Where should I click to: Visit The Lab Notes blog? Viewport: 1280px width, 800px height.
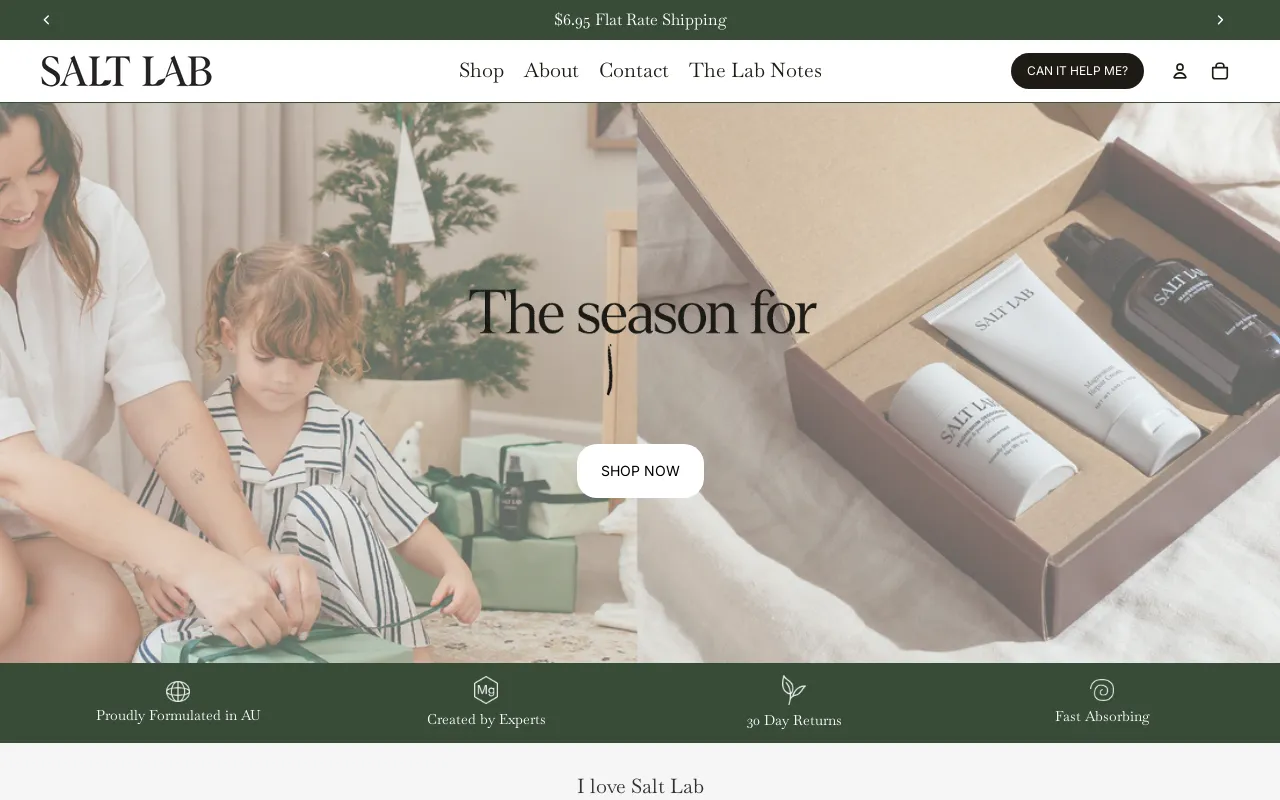[x=755, y=71]
